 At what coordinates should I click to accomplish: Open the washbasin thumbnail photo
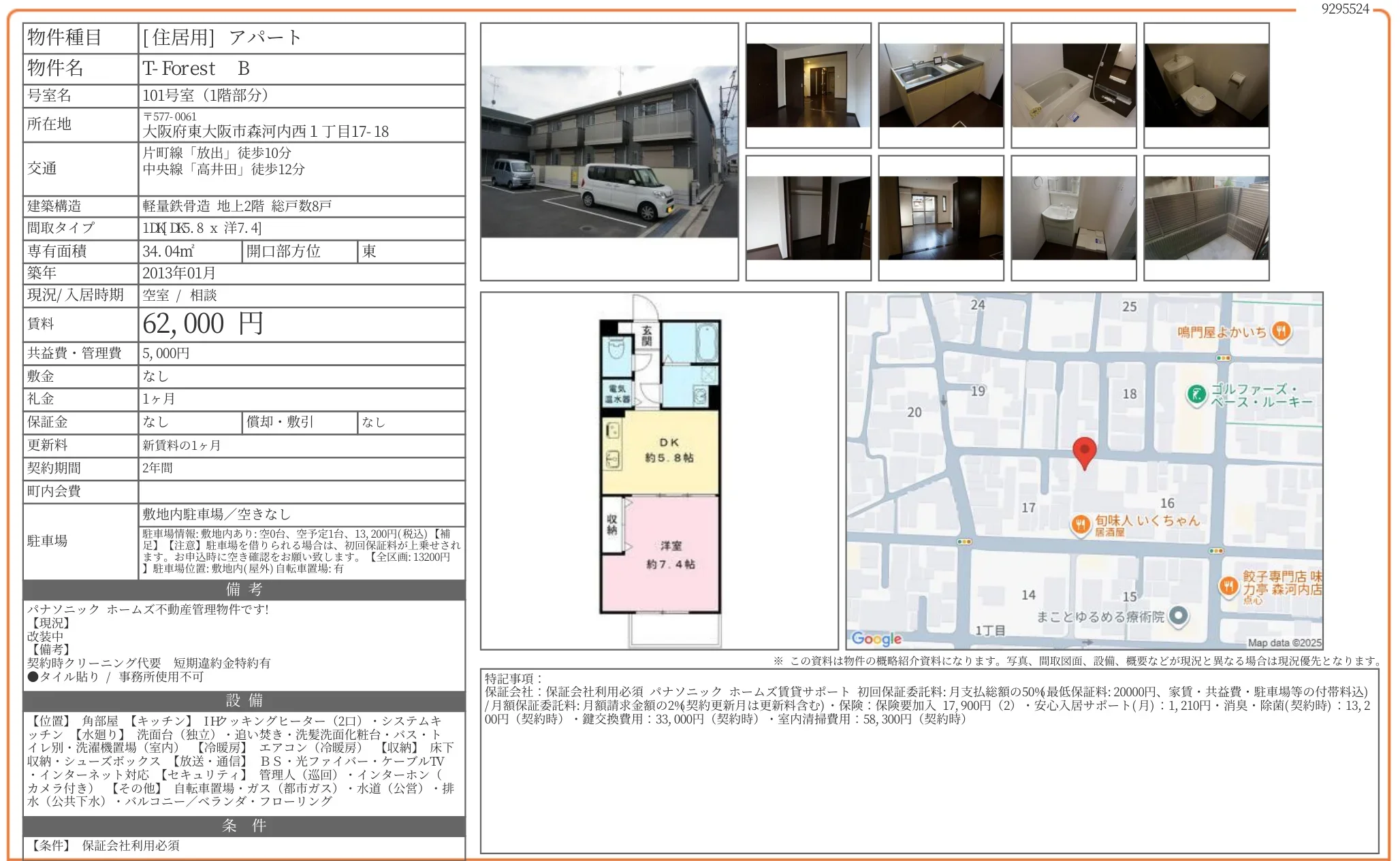(1073, 218)
